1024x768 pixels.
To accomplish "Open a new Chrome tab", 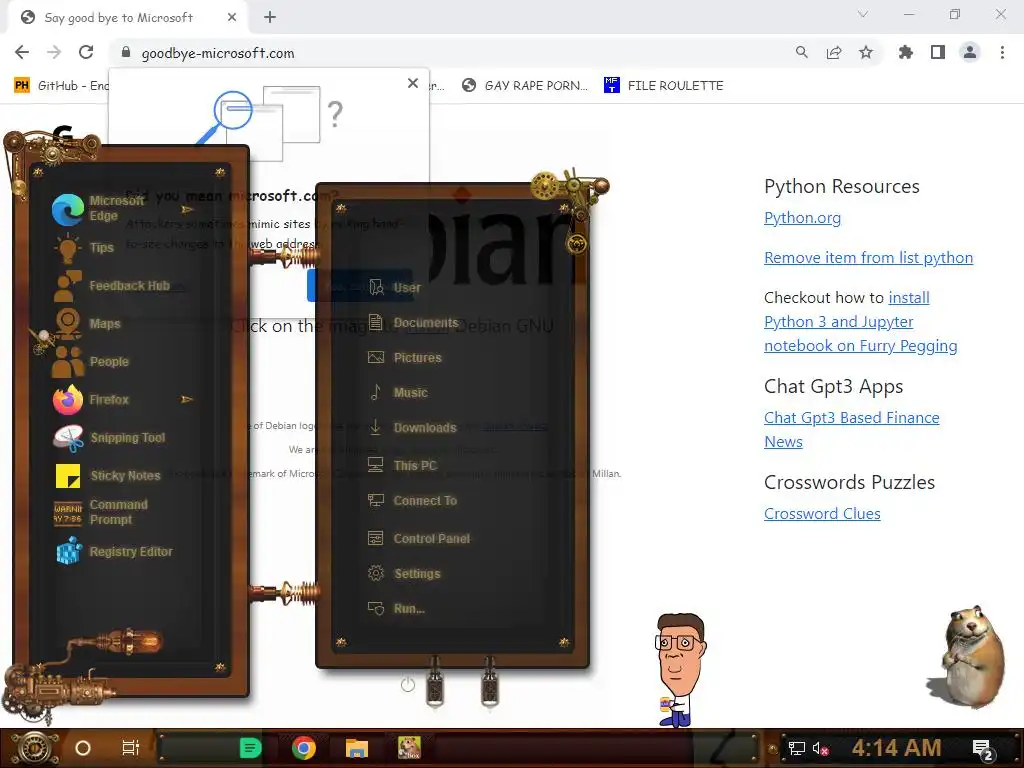I will click(x=270, y=17).
